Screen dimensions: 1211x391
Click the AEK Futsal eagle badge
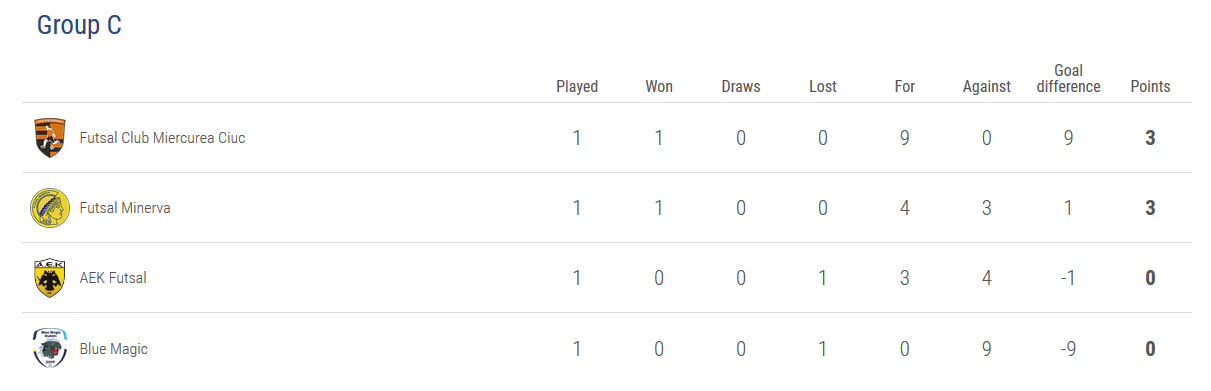pyautogui.click(x=49, y=278)
